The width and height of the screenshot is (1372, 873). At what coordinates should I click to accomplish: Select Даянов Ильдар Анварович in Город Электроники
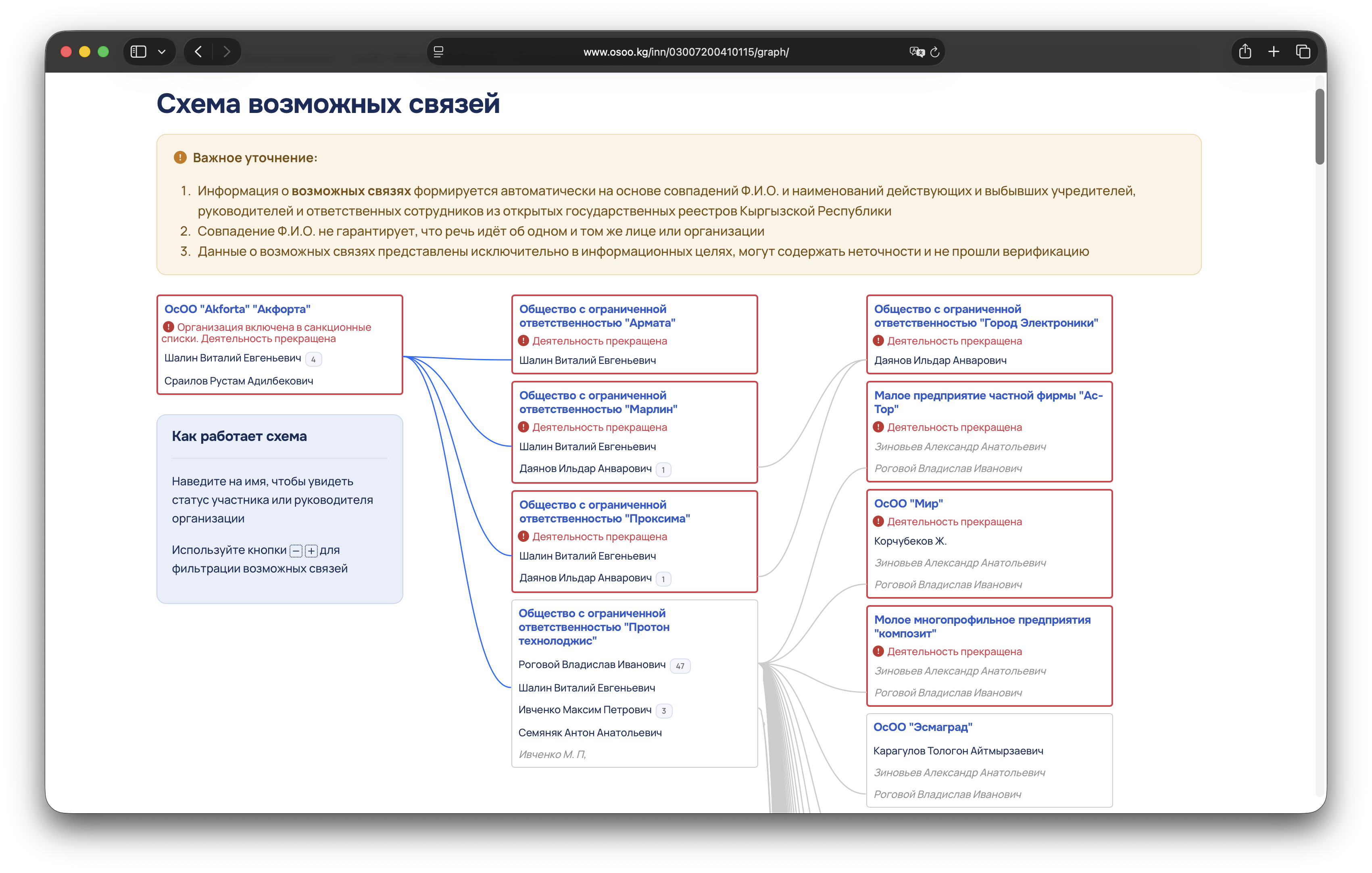940,360
